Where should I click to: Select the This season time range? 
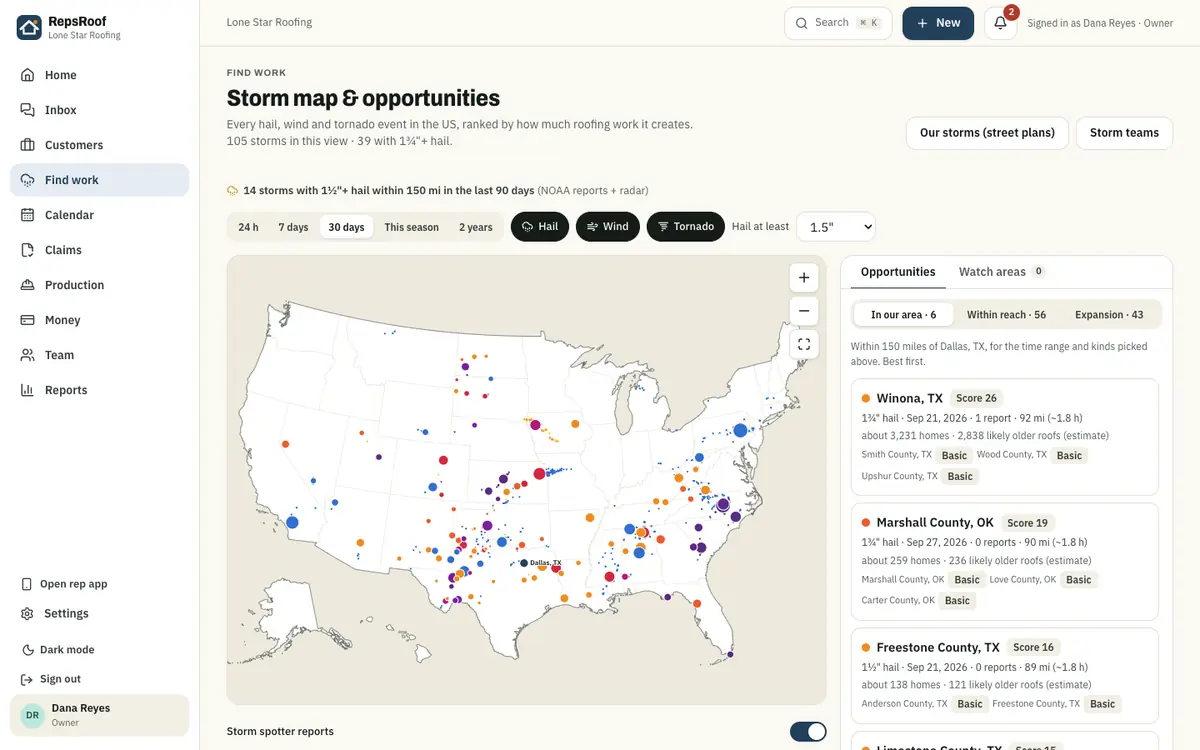pyautogui.click(x=411, y=227)
